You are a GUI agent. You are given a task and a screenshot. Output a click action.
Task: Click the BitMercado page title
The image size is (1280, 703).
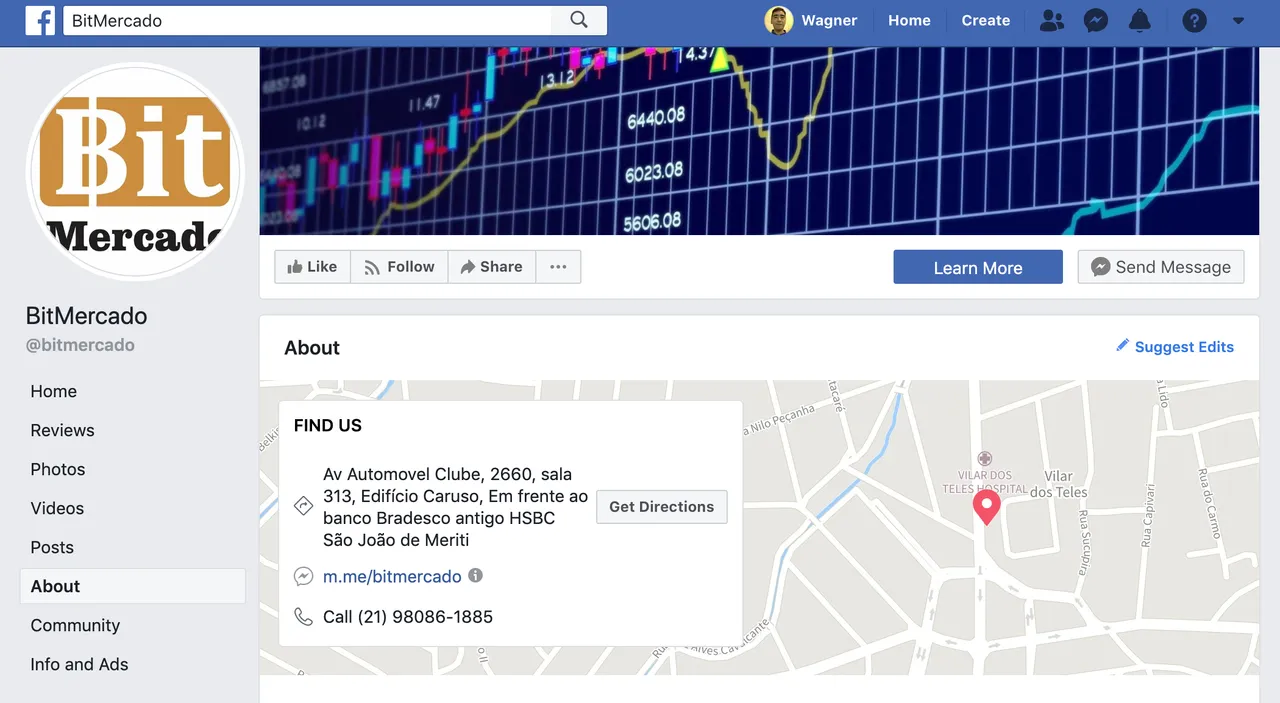coord(87,316)
